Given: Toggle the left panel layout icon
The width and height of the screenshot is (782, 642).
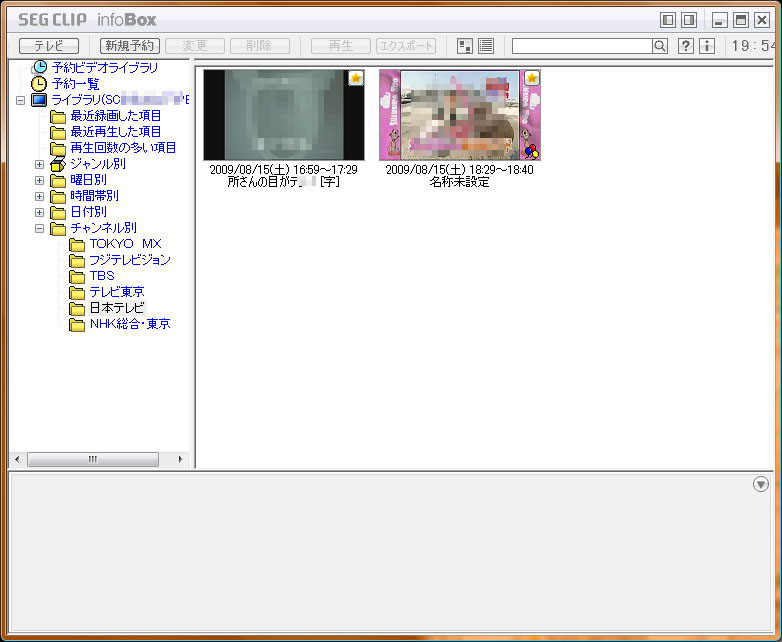Looking at the screenshot, I should pyautogui.click(x=668, y=20).
